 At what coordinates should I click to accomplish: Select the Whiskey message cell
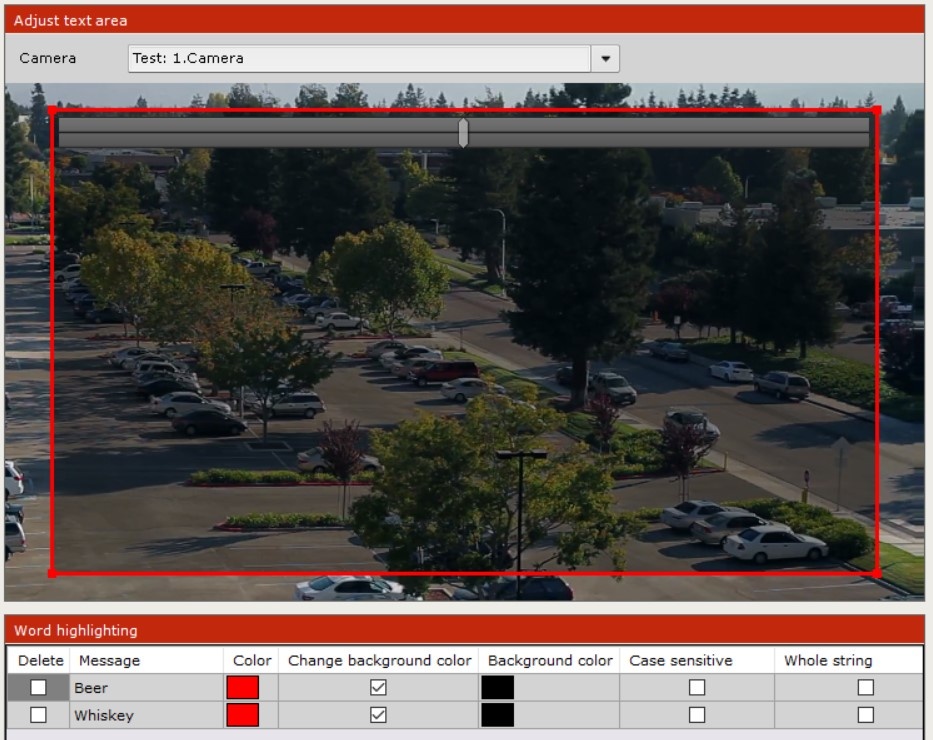click(146, 715)
